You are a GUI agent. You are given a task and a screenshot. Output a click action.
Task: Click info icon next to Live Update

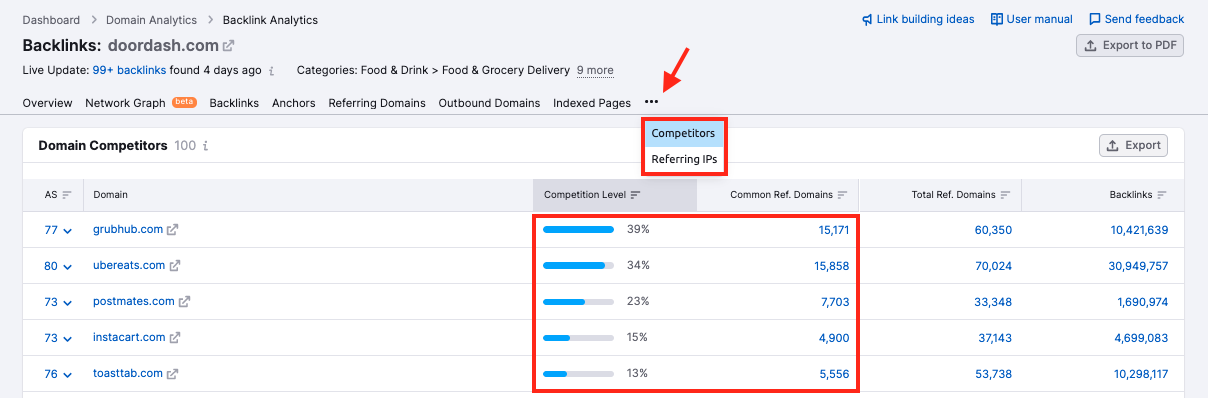(273, 71)
